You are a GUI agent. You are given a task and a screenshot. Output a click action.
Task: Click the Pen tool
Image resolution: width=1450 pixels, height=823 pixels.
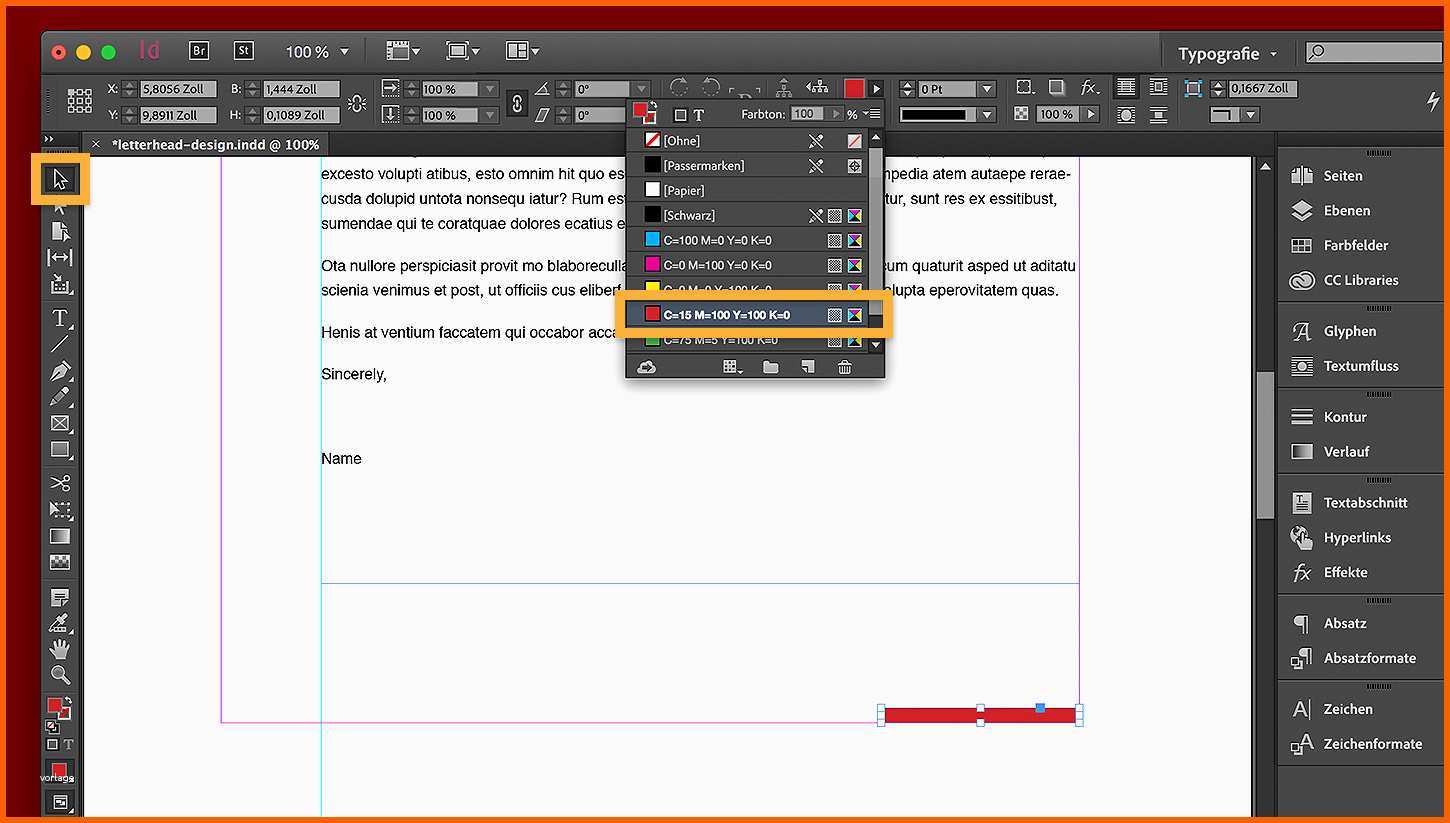60,370
